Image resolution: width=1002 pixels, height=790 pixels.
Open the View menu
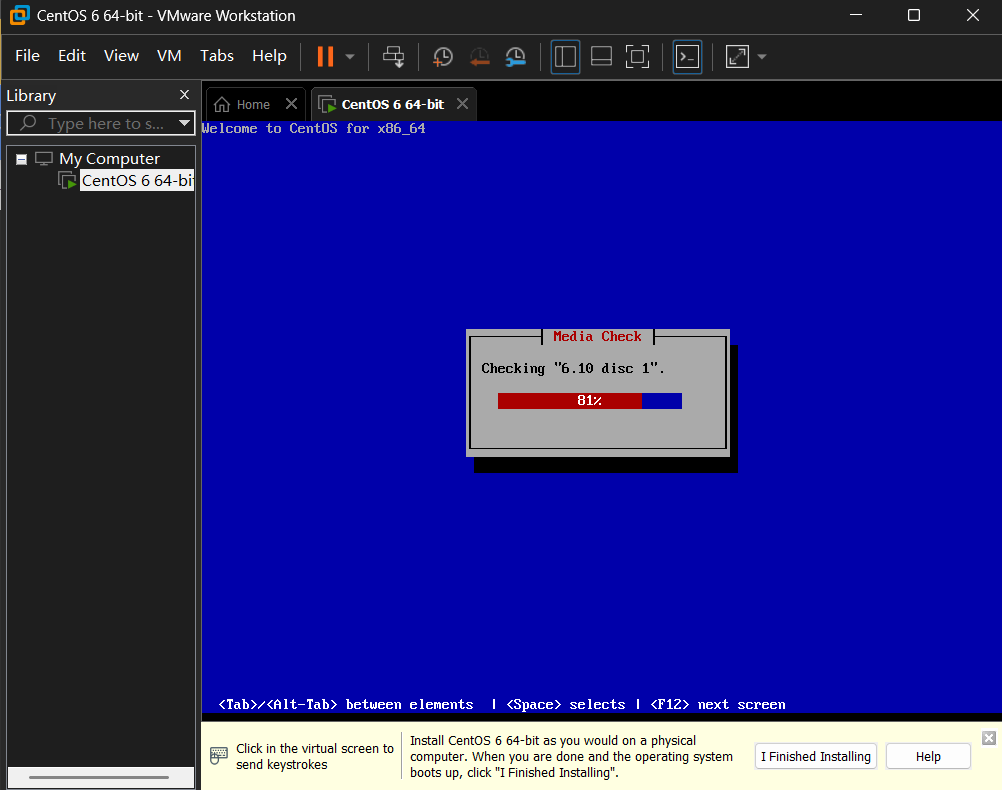pos(121,56)
